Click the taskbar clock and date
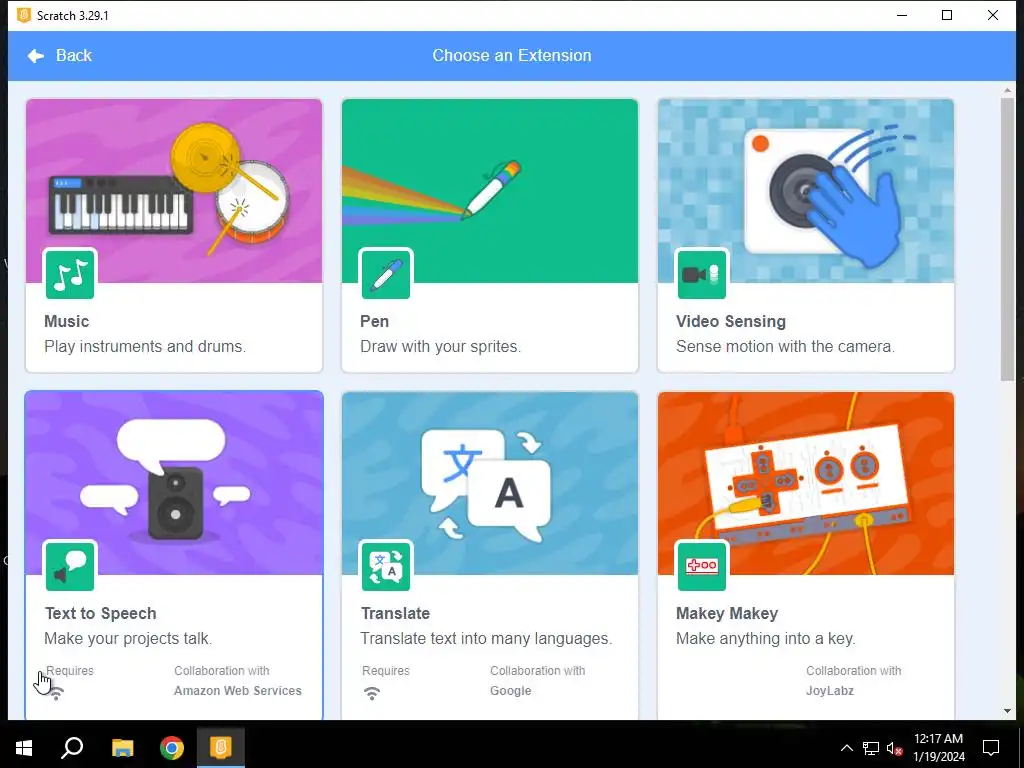The image size is (1024, 768). 938,747
